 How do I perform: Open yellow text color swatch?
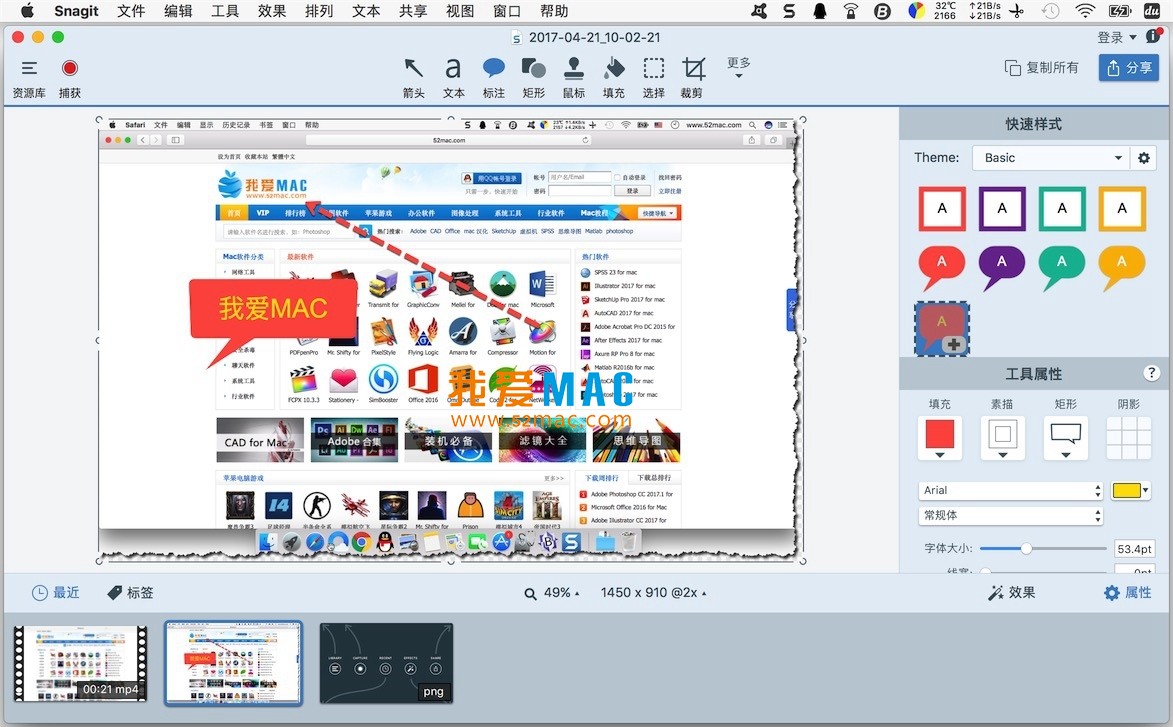click(1130, 491)
